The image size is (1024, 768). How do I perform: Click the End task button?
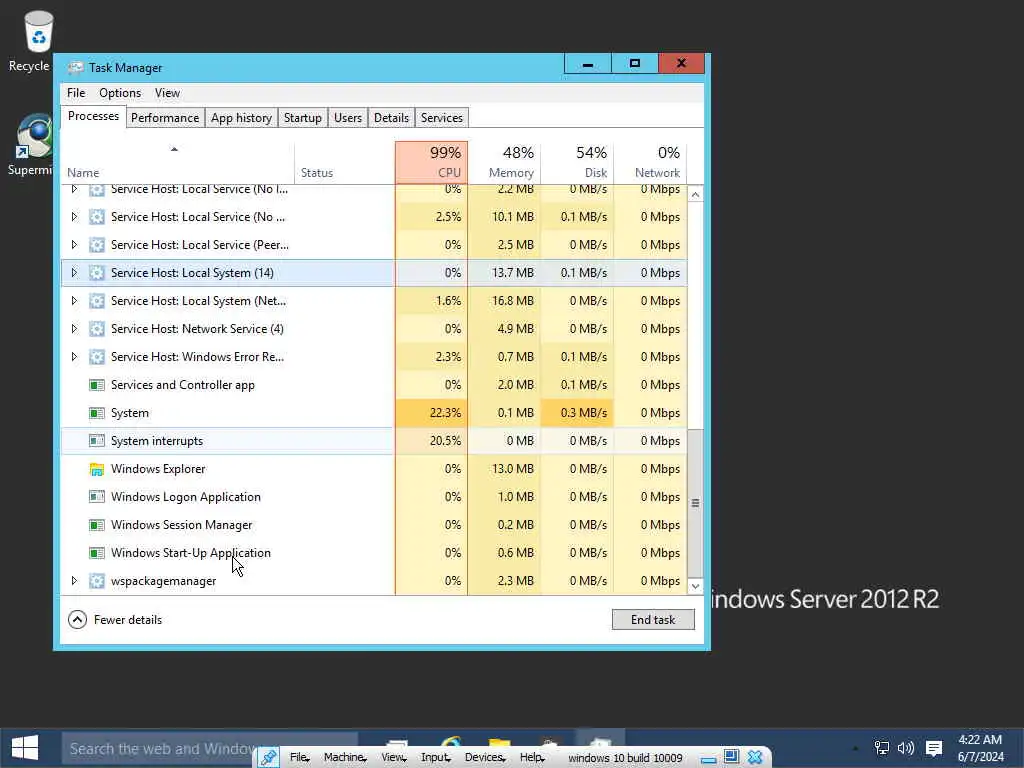(653, 620)
